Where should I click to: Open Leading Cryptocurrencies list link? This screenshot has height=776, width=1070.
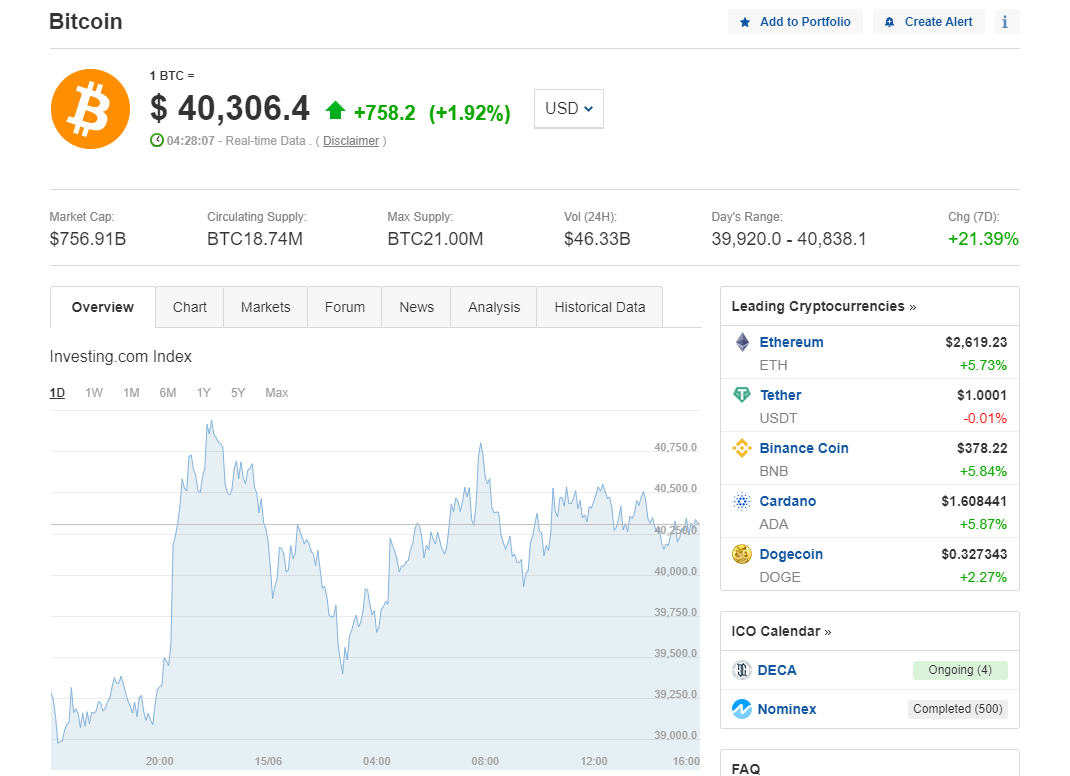(824, 306)
